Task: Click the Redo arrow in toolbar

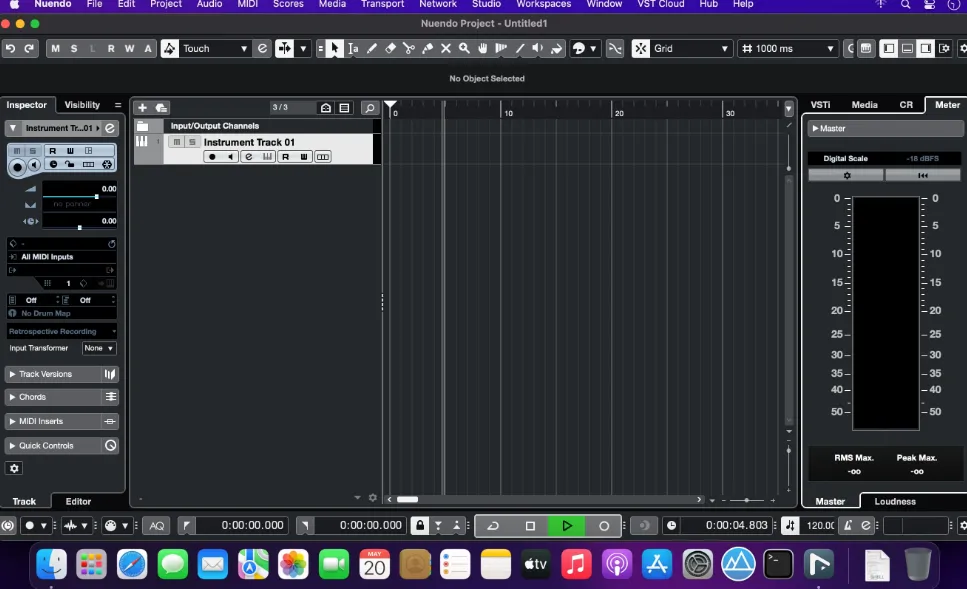Action: click(29, 48)
